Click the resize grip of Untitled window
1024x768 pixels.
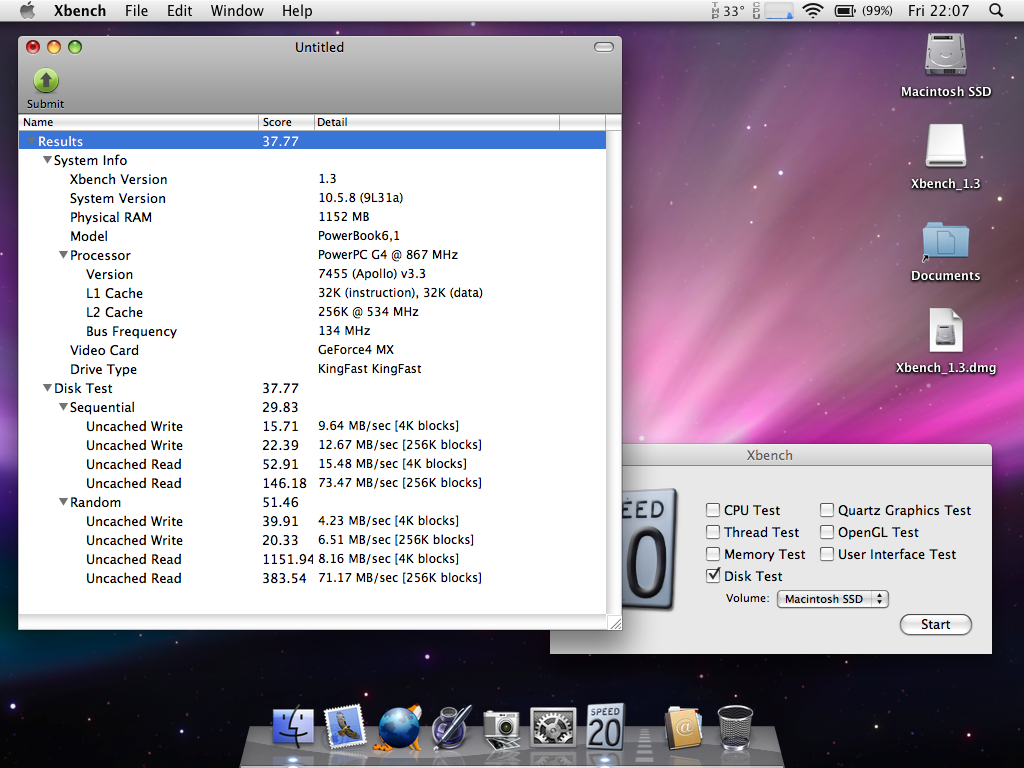click(615, 623)
